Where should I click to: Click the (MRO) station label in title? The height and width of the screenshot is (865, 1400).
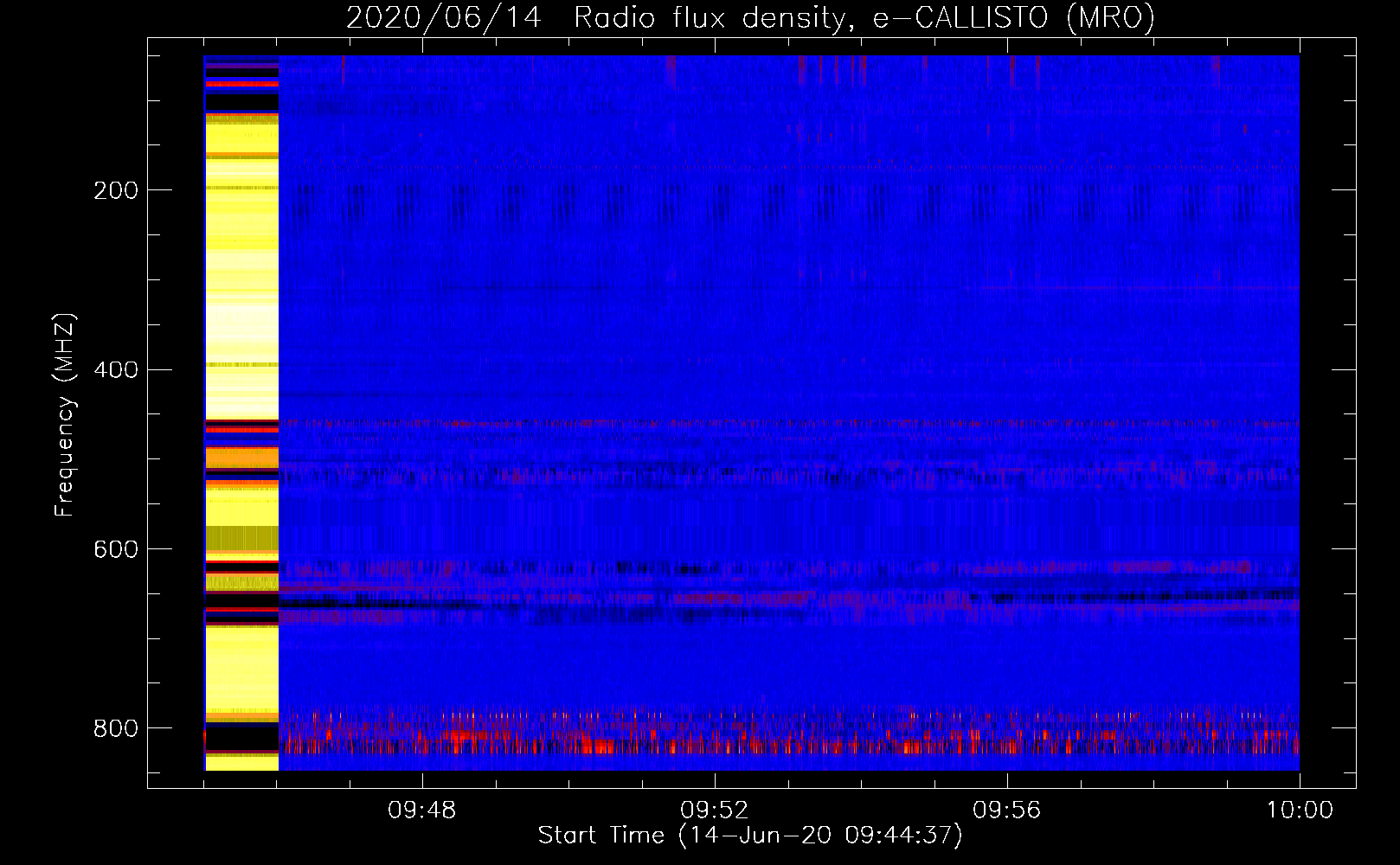1109,17
